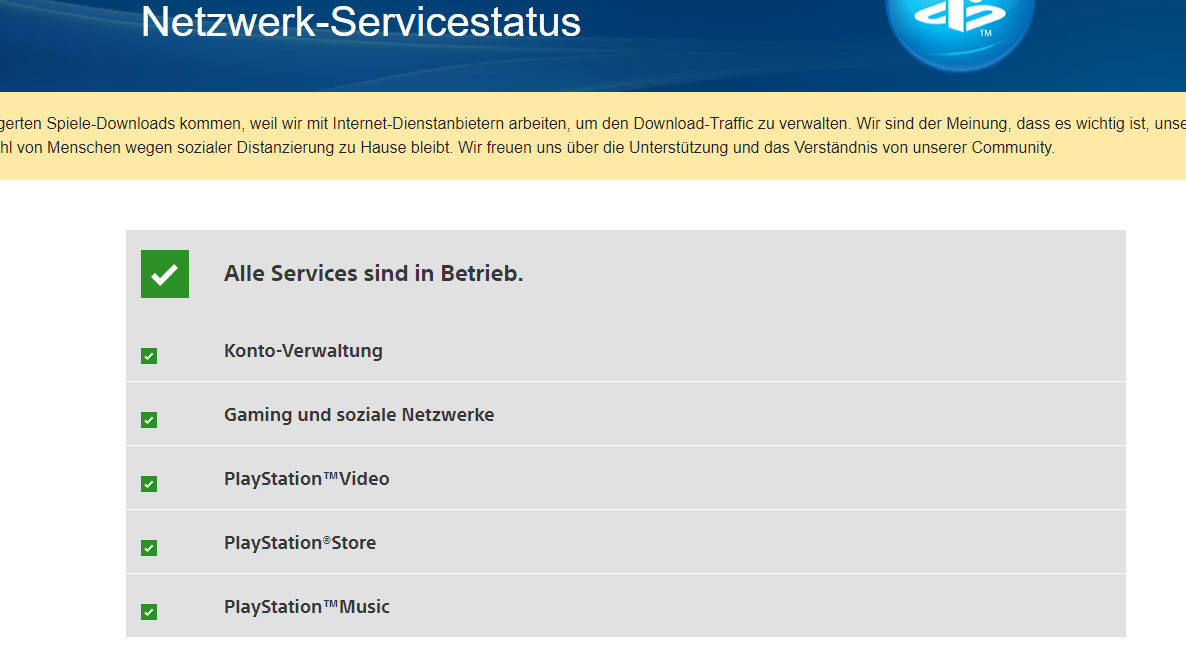Viewport: 1186px width, 648px height.
Task: Open the PlayStation Music status entry
Action: [x=307, y=607]
